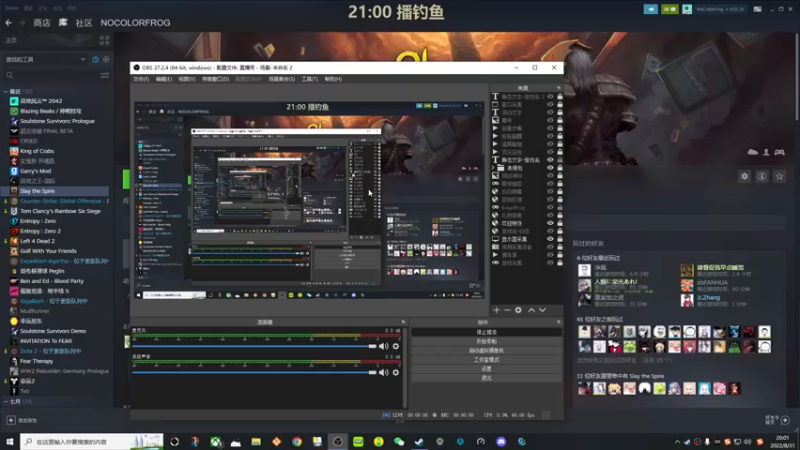Screen dimensions: 800x450
Task: Toggle visibility of 静态文字-游戏名 2 source
Action: click(550, 96)
